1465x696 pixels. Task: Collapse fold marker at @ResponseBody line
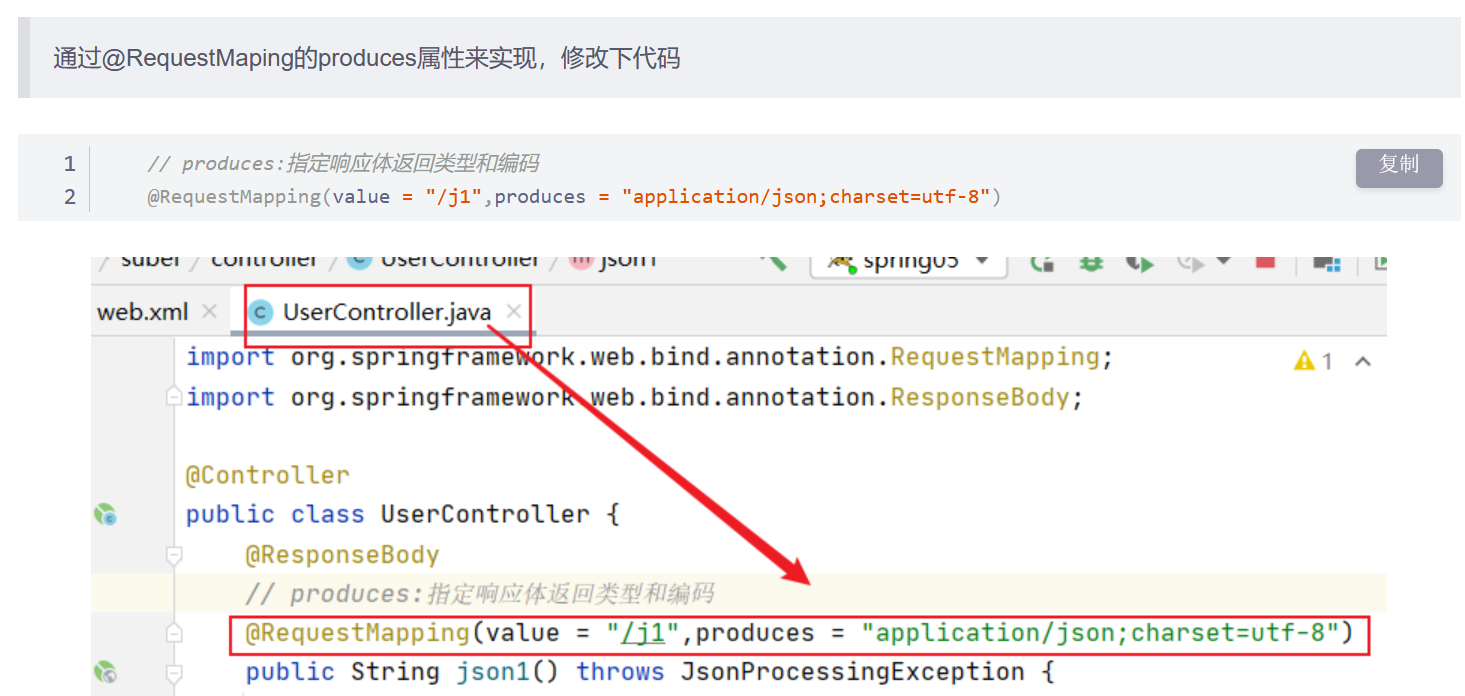[175, 555]
